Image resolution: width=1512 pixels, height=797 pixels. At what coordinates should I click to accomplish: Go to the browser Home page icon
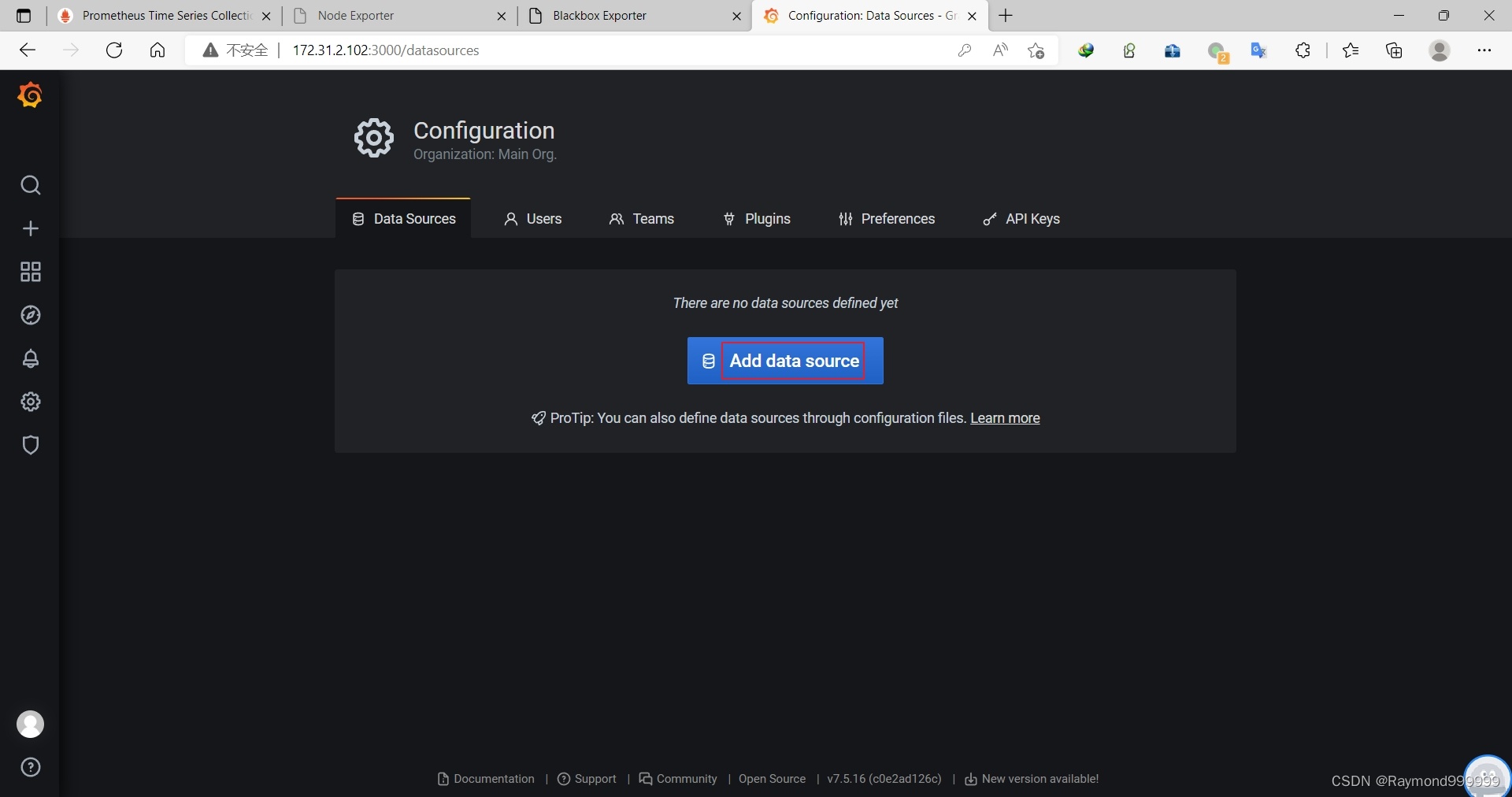click(x=157, y=50)
